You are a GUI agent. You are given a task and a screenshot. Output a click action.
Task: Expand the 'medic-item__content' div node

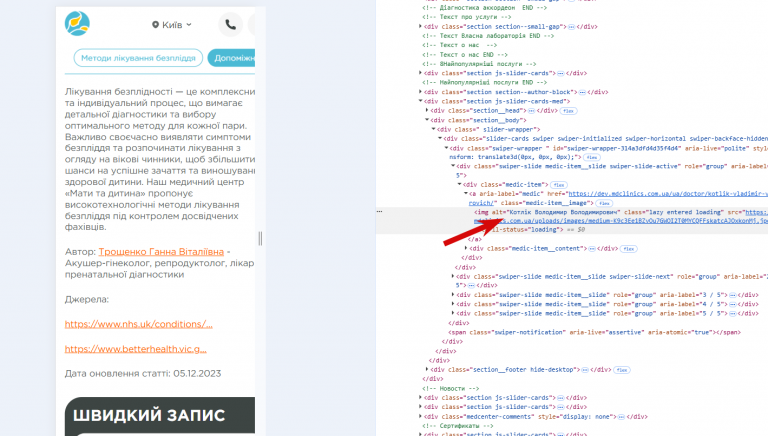466,248
